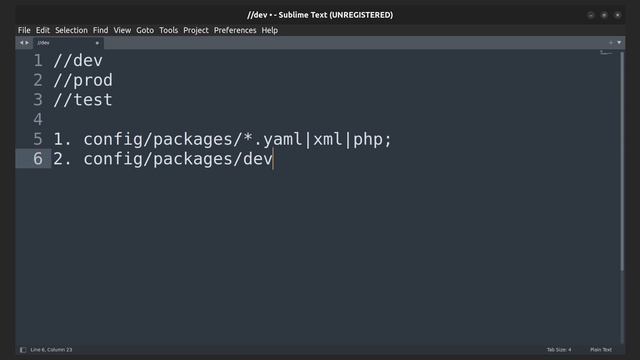Open the File menu
This screenshot has height=360, width=640.
pyautogui.click(x=24, y=30)
